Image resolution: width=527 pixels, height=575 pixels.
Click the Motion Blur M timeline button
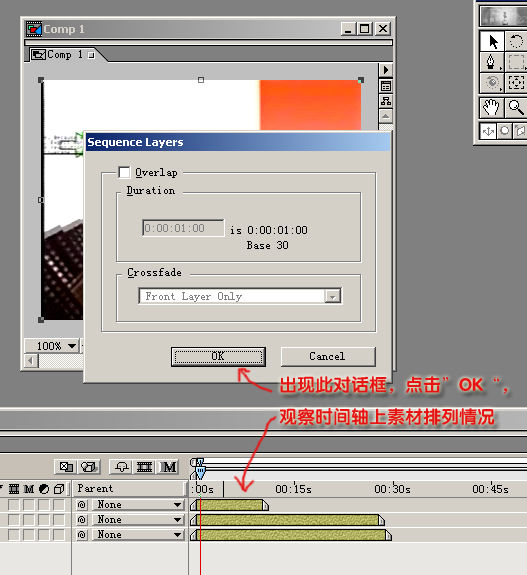click(169, 467)
